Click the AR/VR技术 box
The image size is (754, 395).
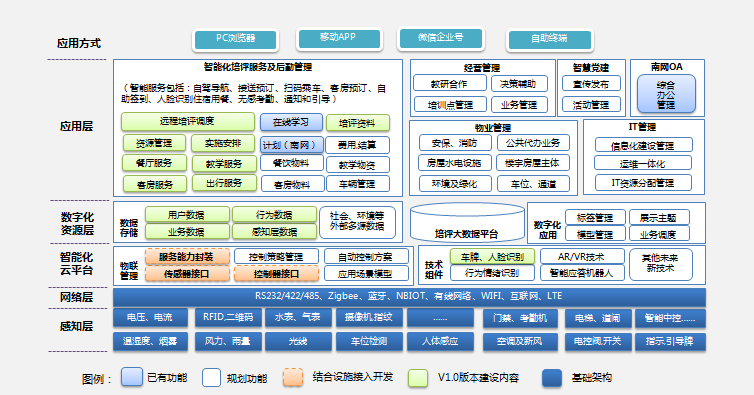click(x=582, y=256)
